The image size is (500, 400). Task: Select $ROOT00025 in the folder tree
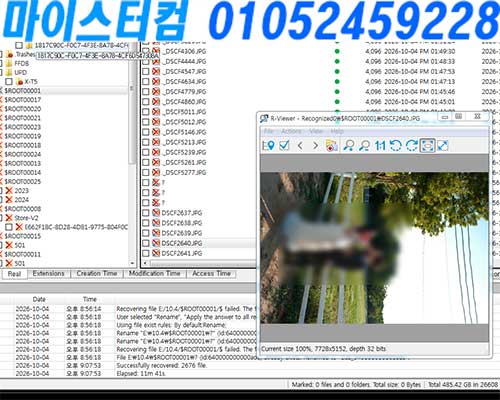click(22, 182)
